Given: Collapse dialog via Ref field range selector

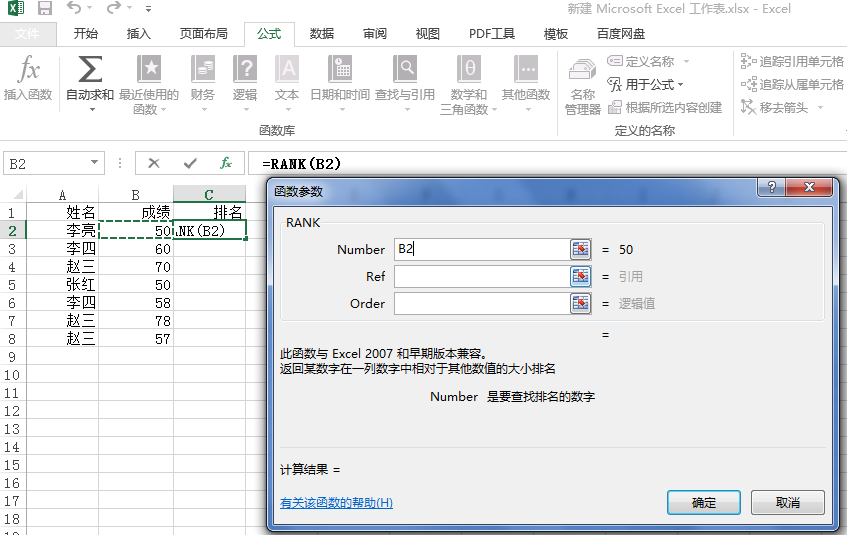Looking at the screenshot, I should [x=581, y=276].
